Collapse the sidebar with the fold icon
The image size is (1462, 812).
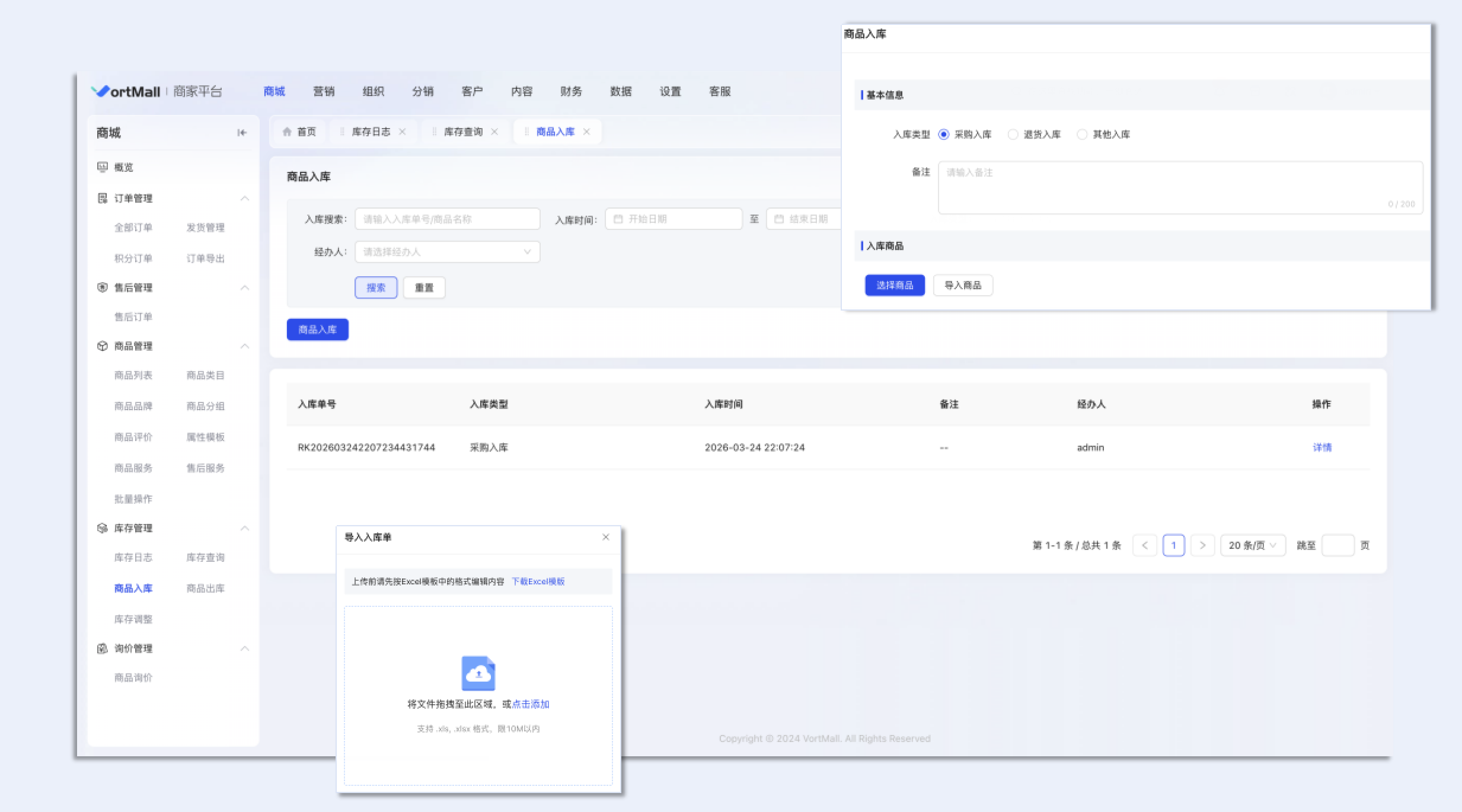coord(242,133)
